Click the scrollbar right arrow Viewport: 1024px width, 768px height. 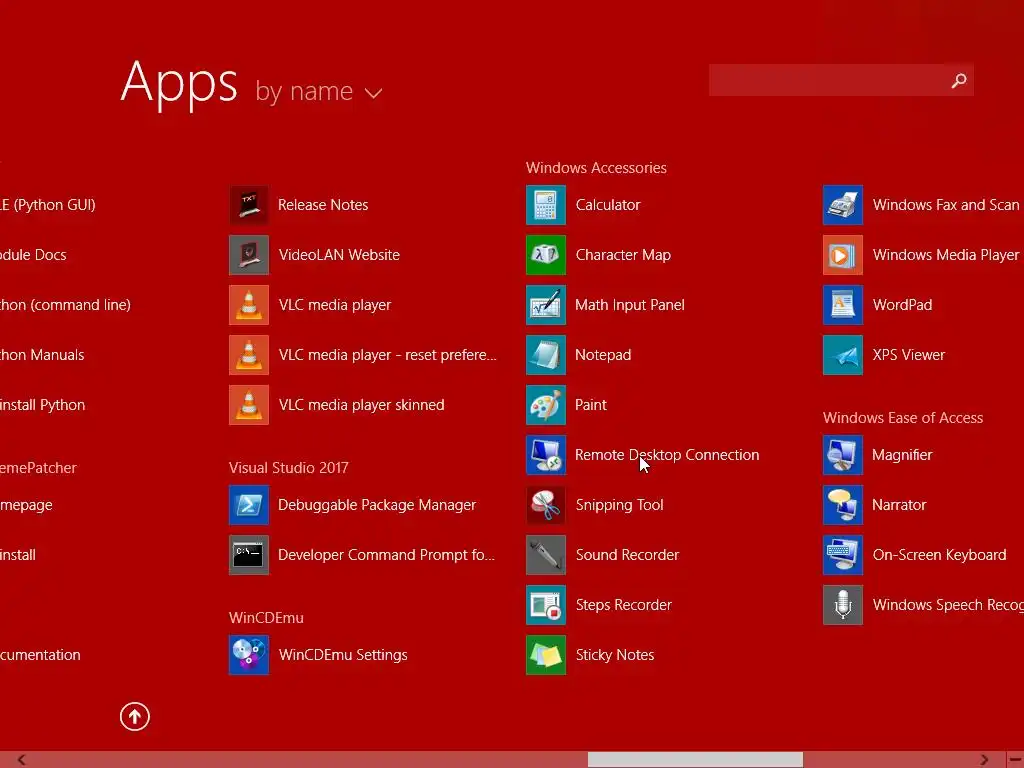984,760
